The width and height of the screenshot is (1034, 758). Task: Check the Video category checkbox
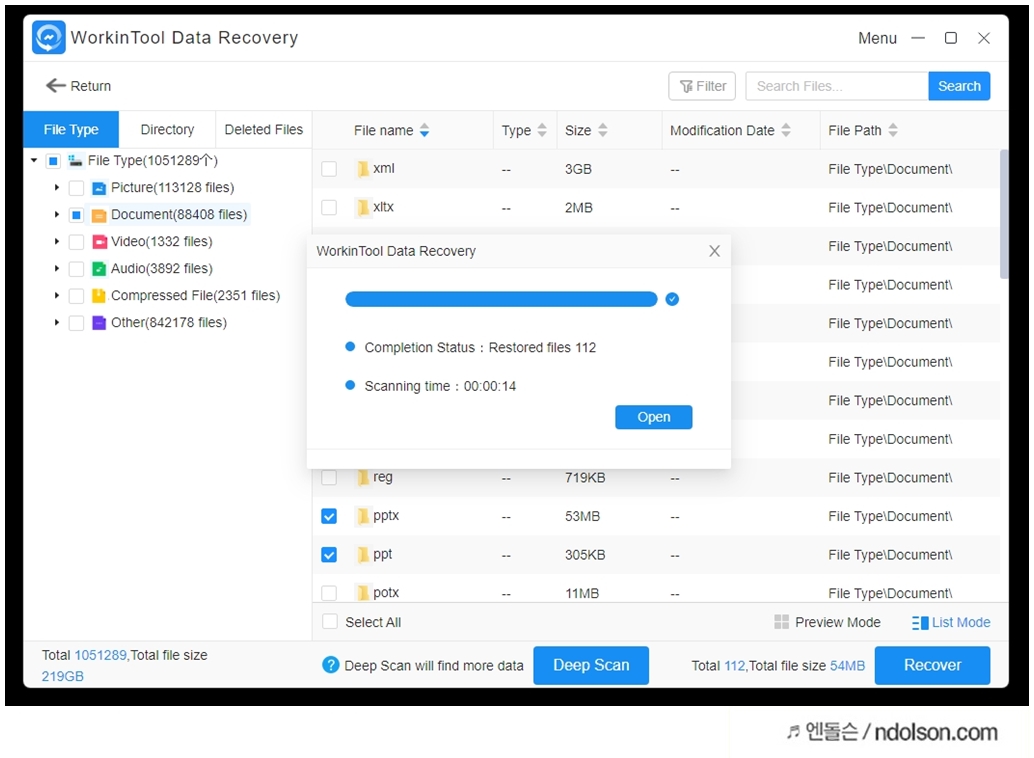click(x=76, y=242)
